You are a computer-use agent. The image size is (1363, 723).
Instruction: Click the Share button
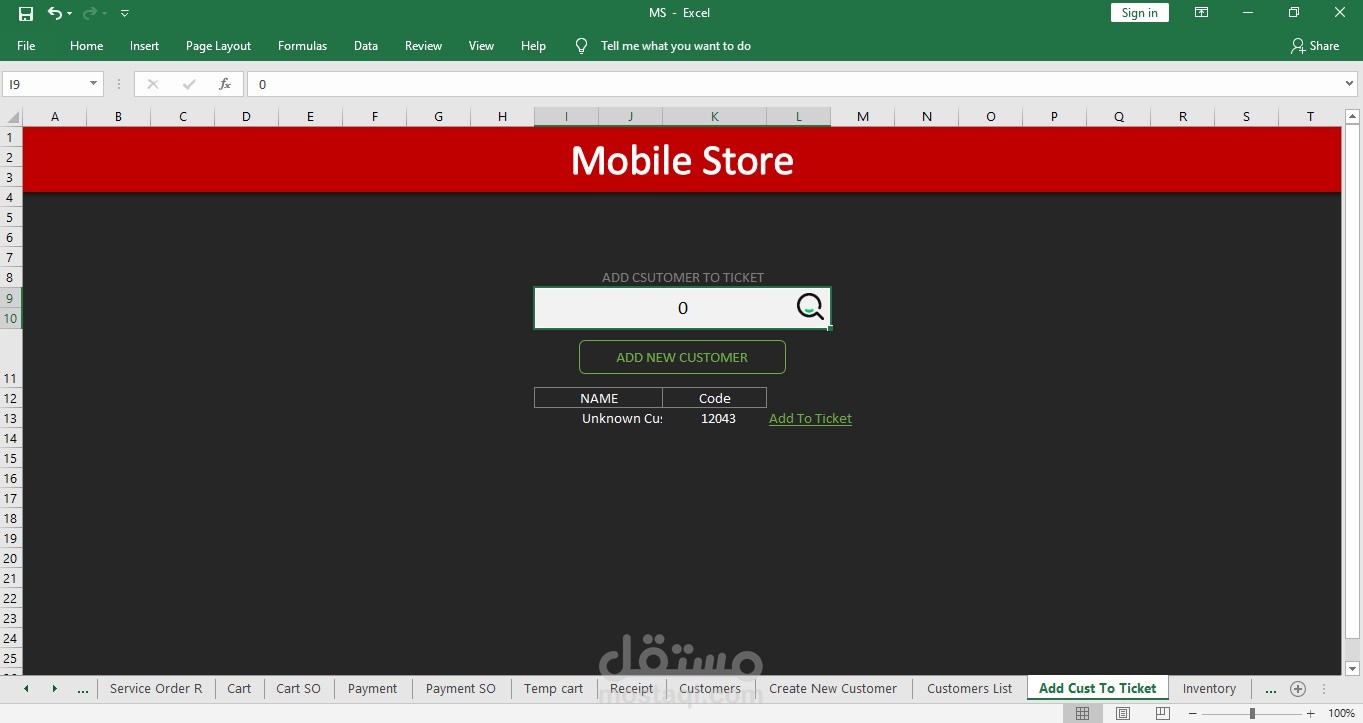click(x=1314, y=46)
